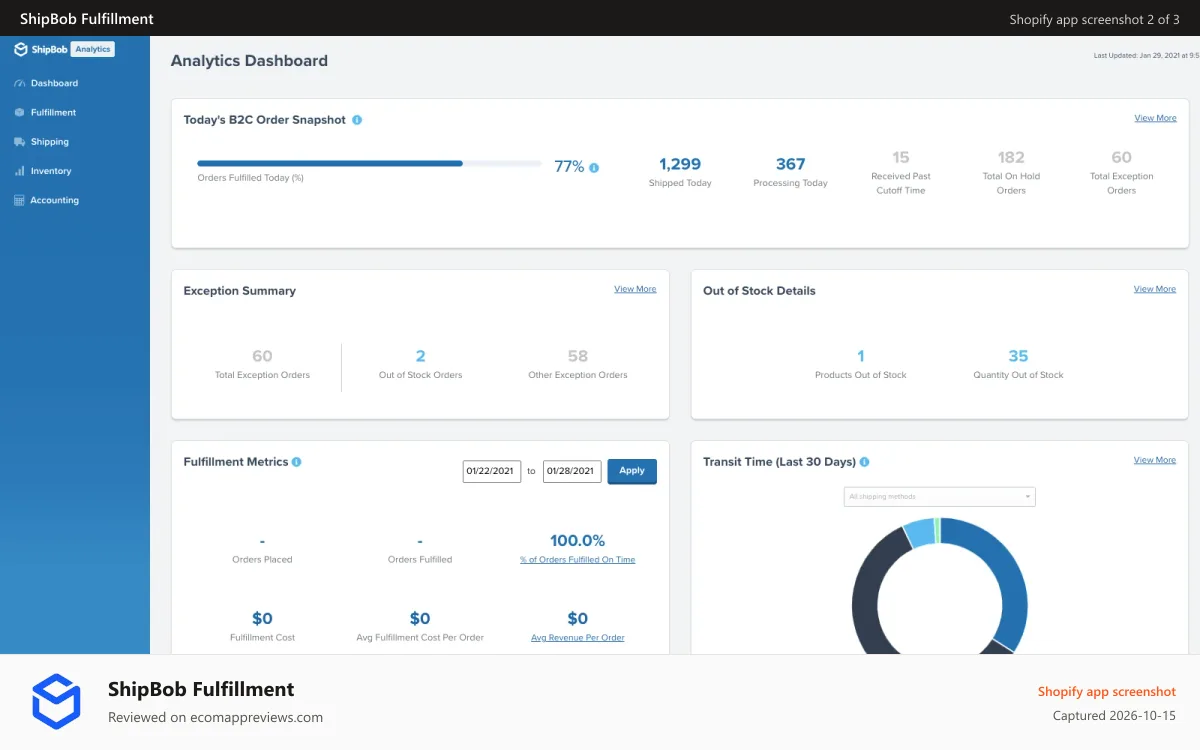
Task: Open View More for Exception Summary
Action: click(635, 289)
